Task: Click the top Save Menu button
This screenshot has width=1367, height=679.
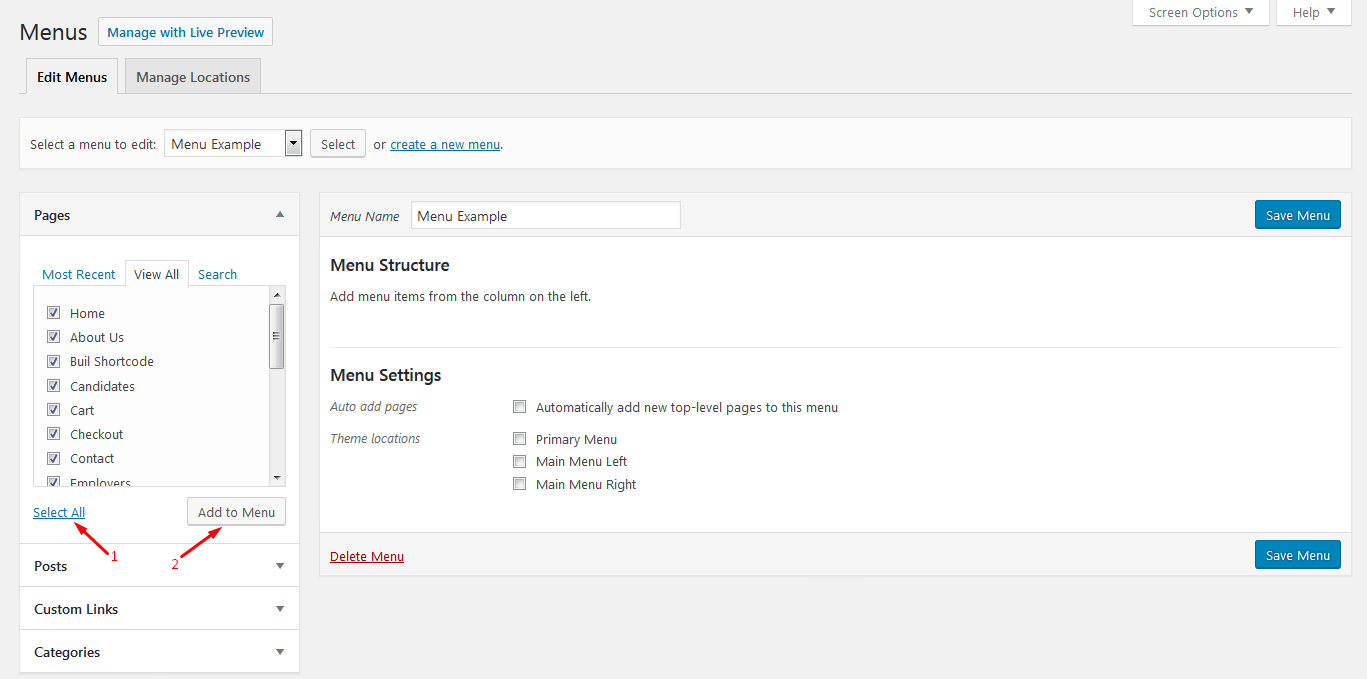Action: (1297, 215)
